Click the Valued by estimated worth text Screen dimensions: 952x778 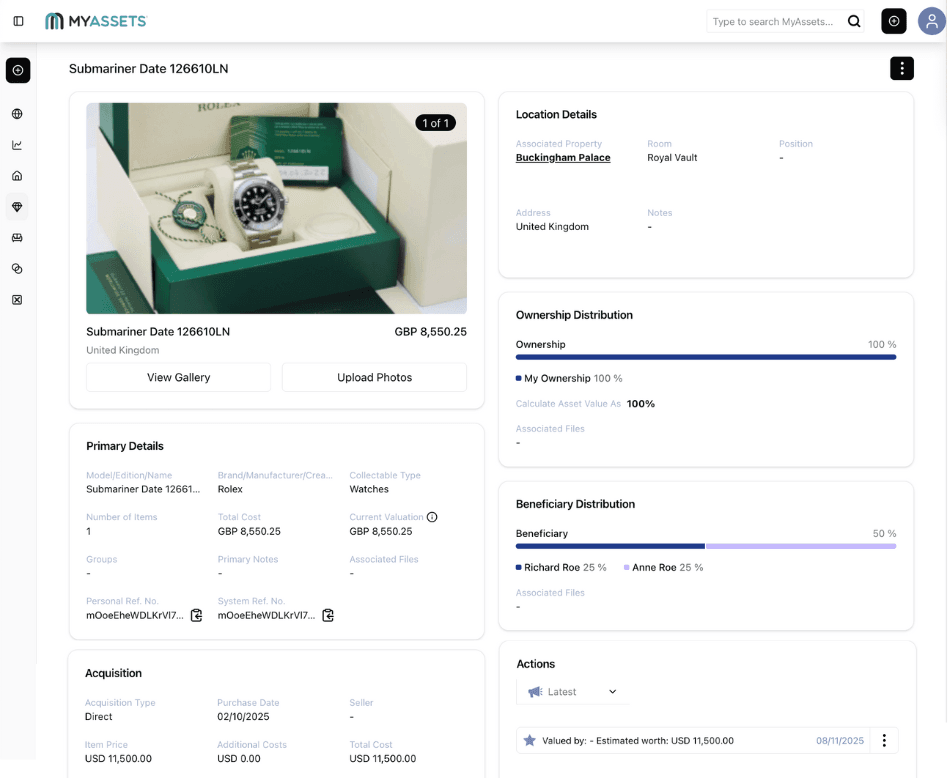[x=638, y=740]
